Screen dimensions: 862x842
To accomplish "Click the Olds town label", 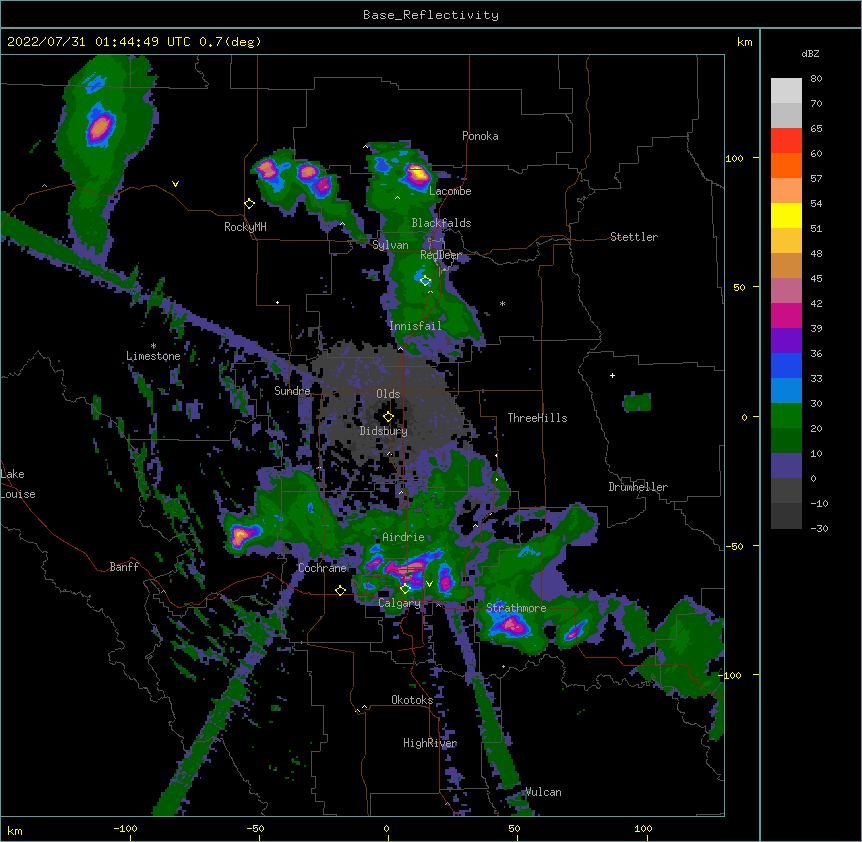I will (388, 394).
